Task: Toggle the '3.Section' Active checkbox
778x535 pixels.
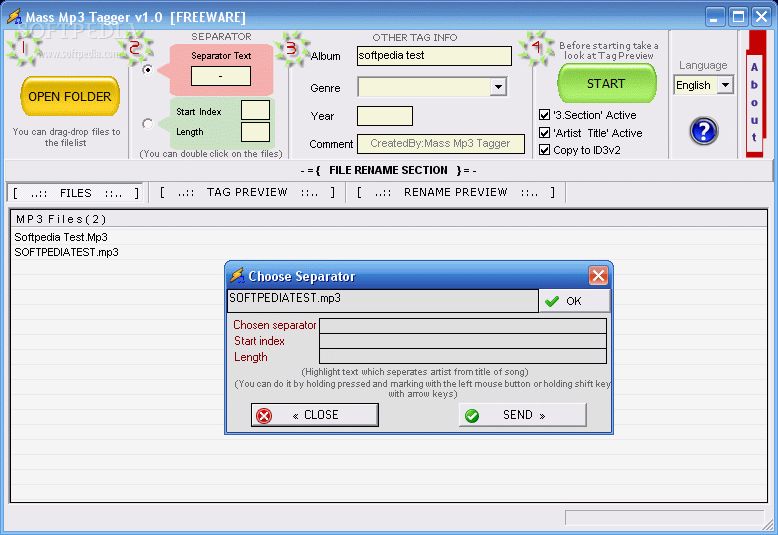Action: click(544, 115)
